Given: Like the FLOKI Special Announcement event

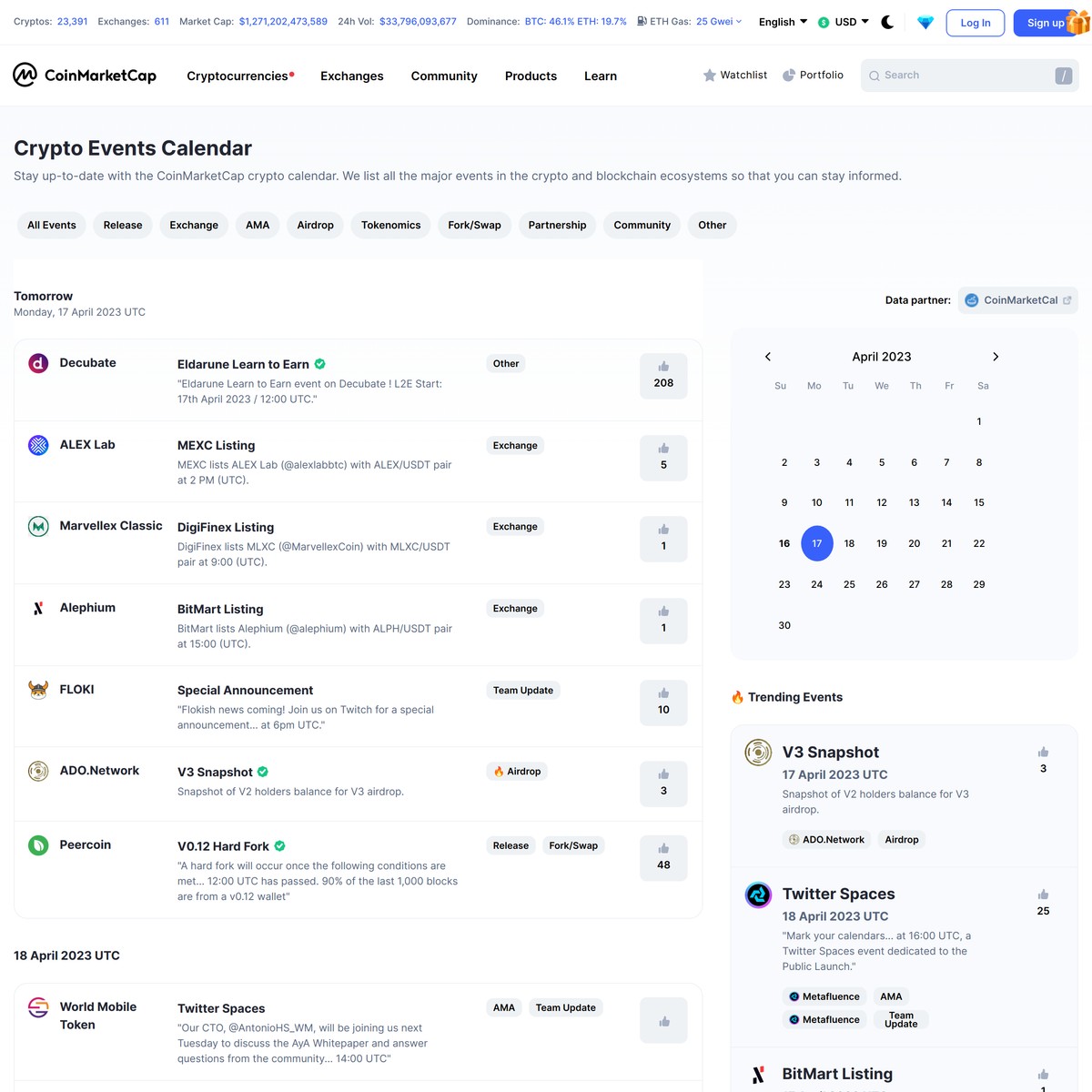Looking at the screenshot, I should point(663,702).
